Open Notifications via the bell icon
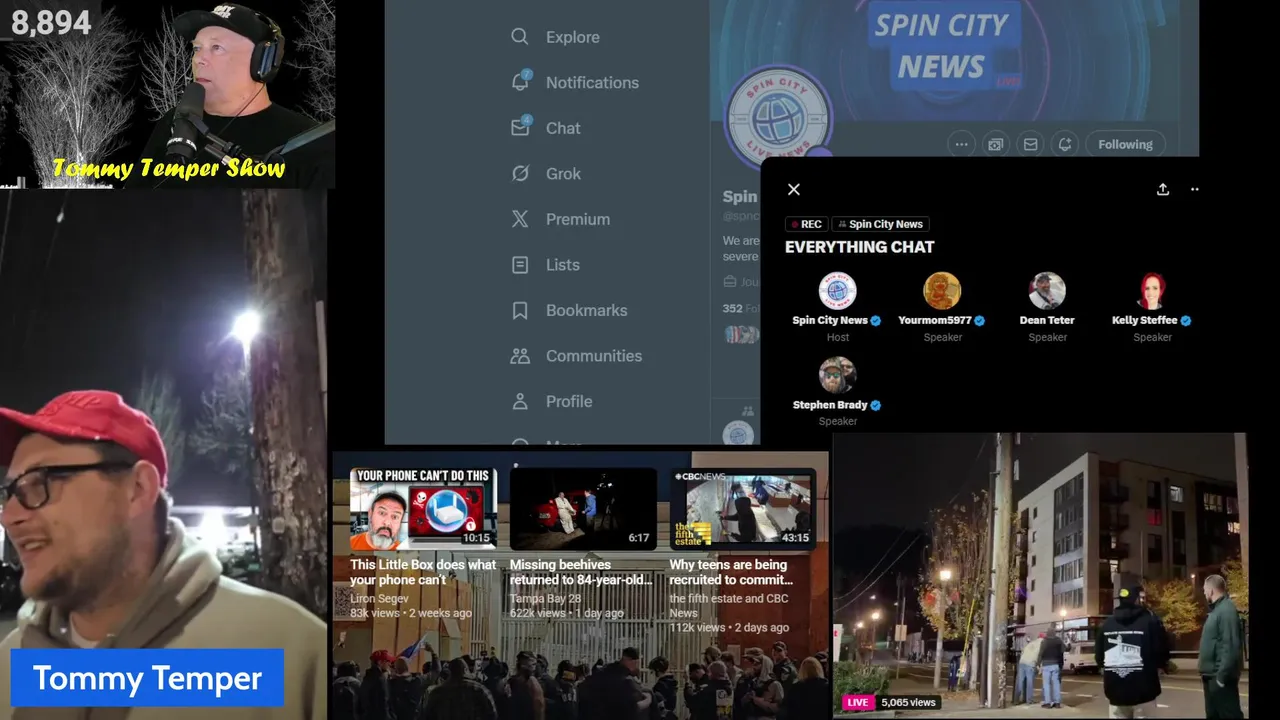Image resolution: width=1280 pixels, height=720 pixels. 520,82
